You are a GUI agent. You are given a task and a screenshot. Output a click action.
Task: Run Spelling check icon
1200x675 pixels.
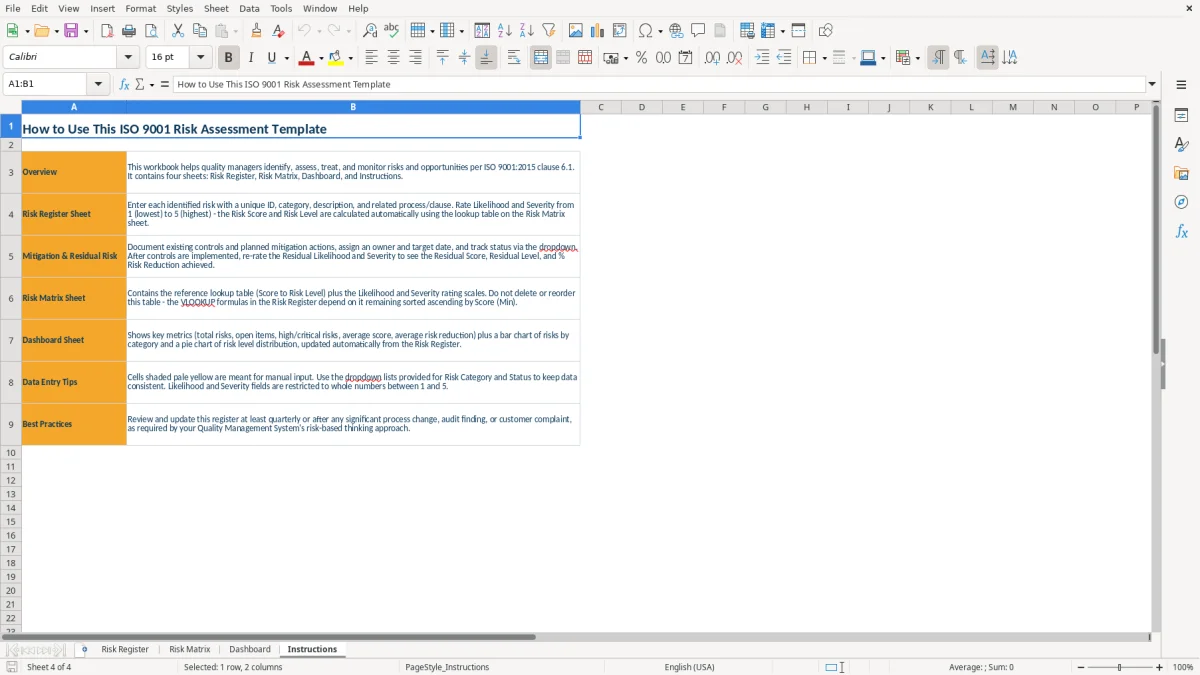coord(392,31)
